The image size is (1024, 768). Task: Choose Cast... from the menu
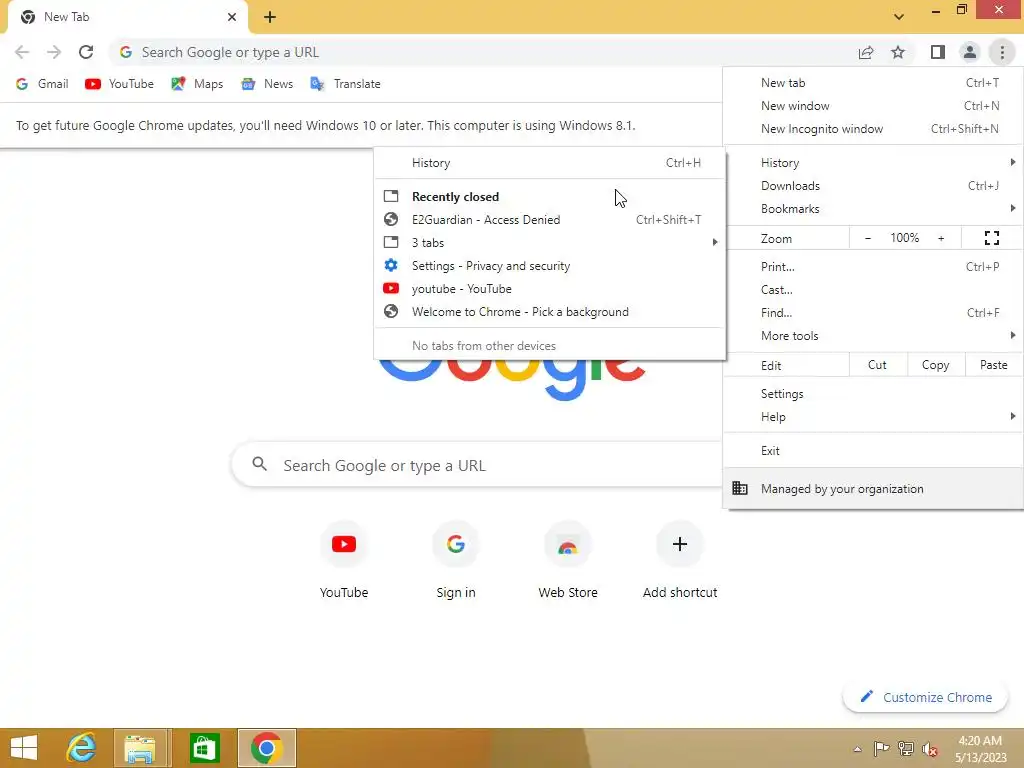pyautogui.click(x=873, y=289)
